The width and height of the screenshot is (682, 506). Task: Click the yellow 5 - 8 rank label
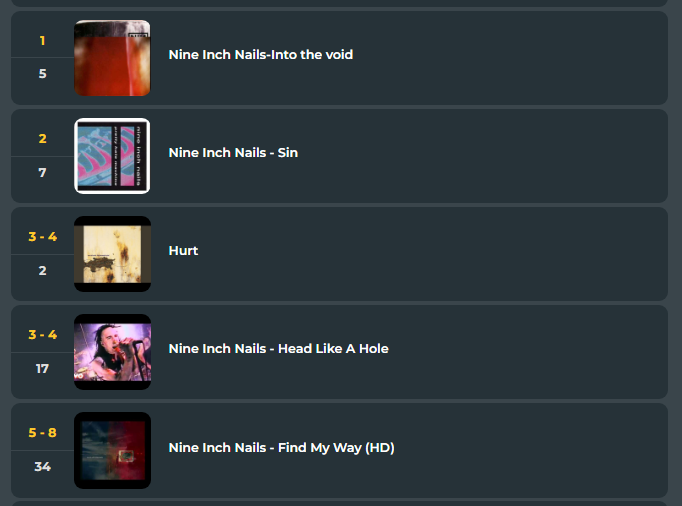[x=42, y=432]
